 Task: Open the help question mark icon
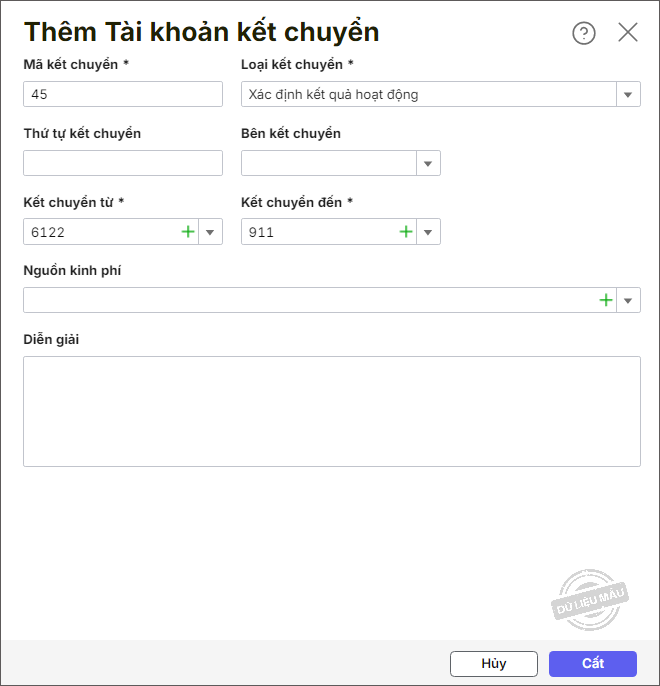pyautogui.click(x=584, y=33)
